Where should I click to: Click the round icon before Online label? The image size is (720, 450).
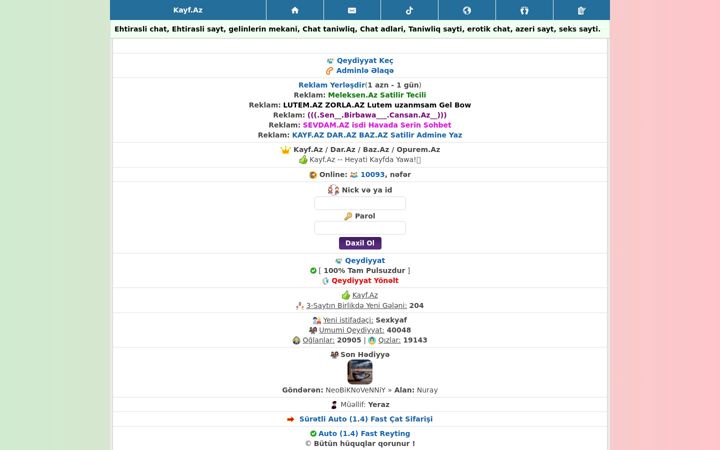point(313,175)
